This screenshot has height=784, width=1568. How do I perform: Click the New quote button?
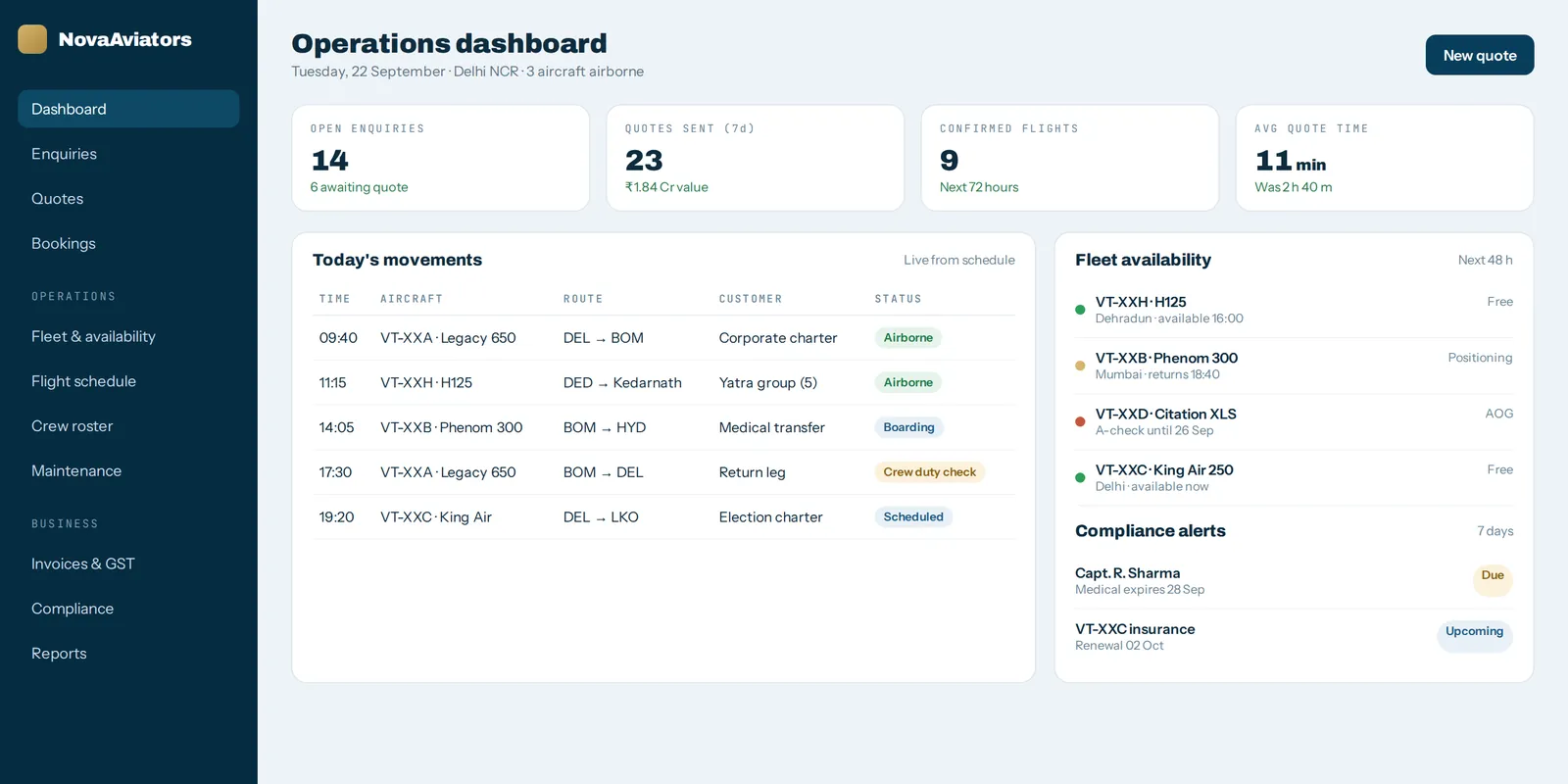[1480, 55]
